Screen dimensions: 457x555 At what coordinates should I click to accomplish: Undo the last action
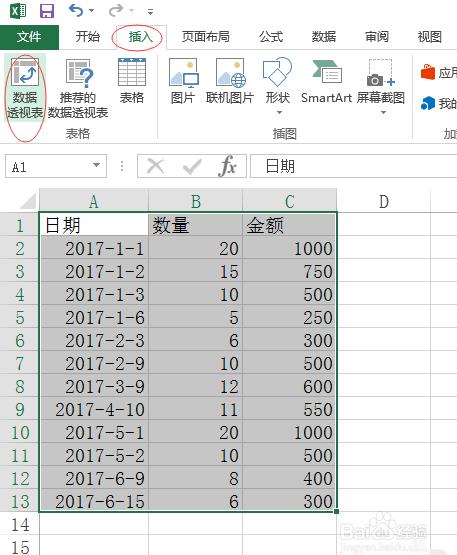pyautogui.click(x=76, y=11)
